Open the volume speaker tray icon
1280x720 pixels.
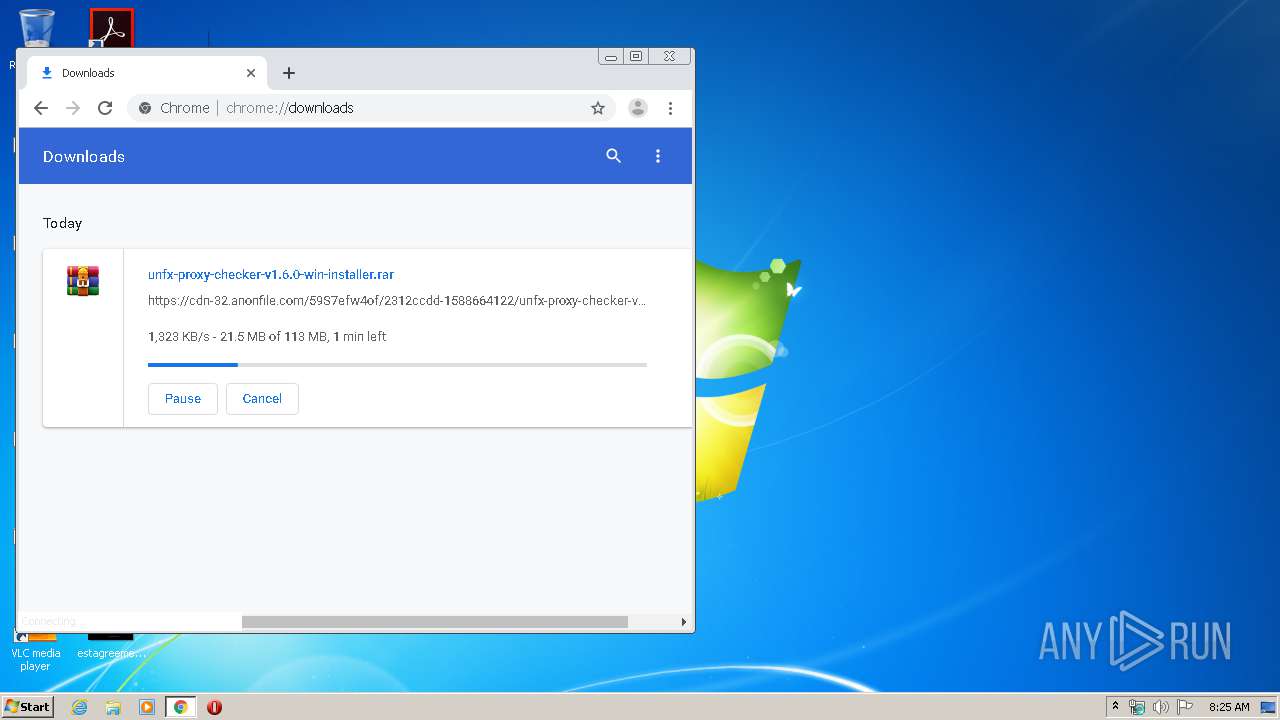(1161, 707)
